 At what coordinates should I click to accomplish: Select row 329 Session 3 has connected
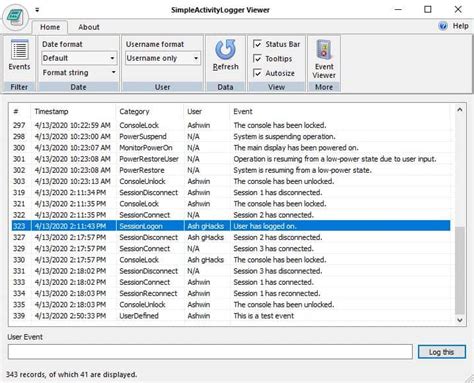point(231,249)
